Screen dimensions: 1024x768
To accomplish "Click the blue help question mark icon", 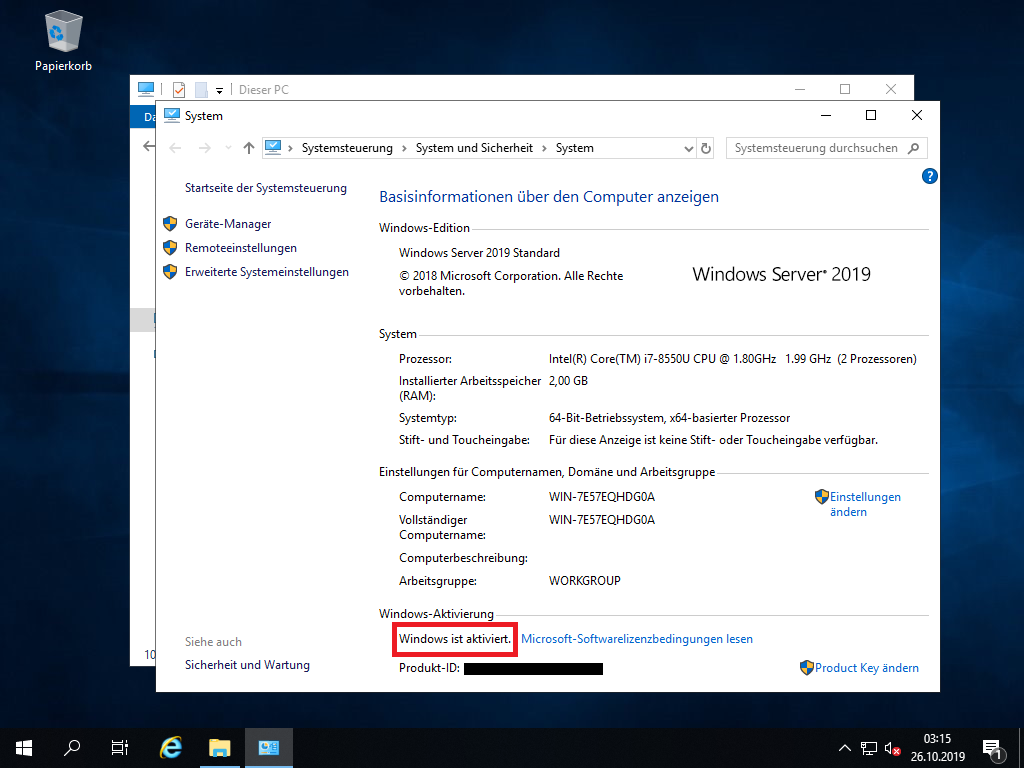I will 929,177.
